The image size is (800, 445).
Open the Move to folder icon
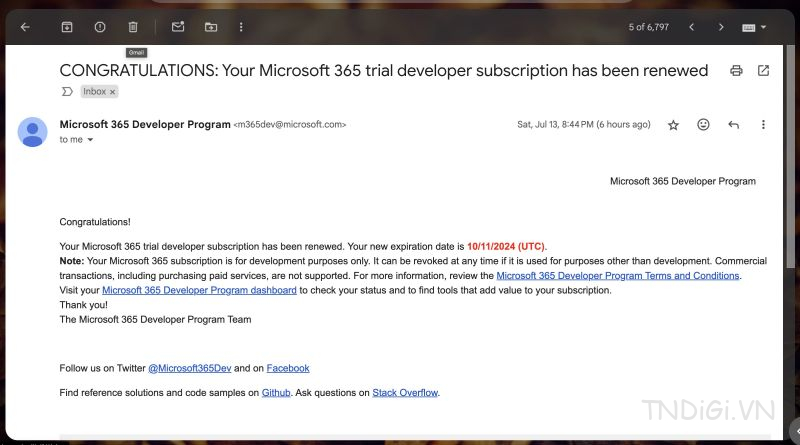pyautogui.click(x=211, y=27)
